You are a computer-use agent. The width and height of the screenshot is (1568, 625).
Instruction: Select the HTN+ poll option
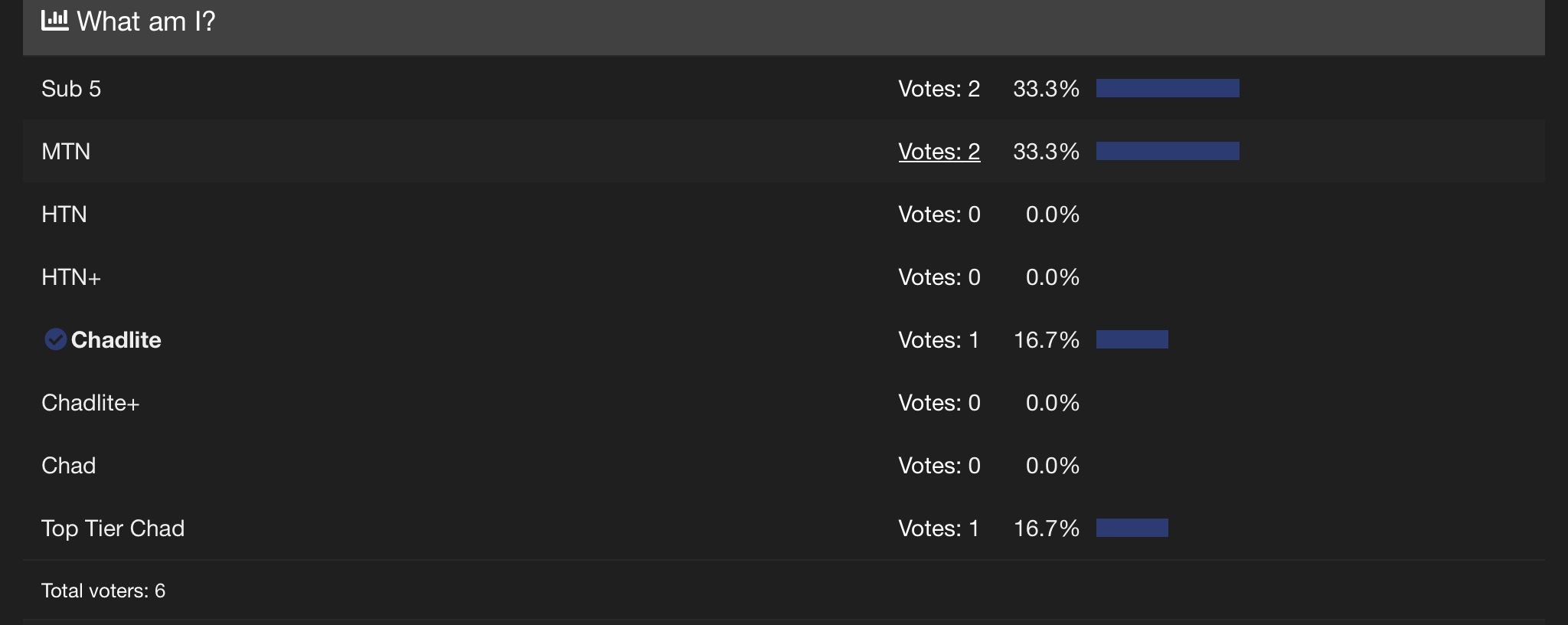[x=71, y=277]
